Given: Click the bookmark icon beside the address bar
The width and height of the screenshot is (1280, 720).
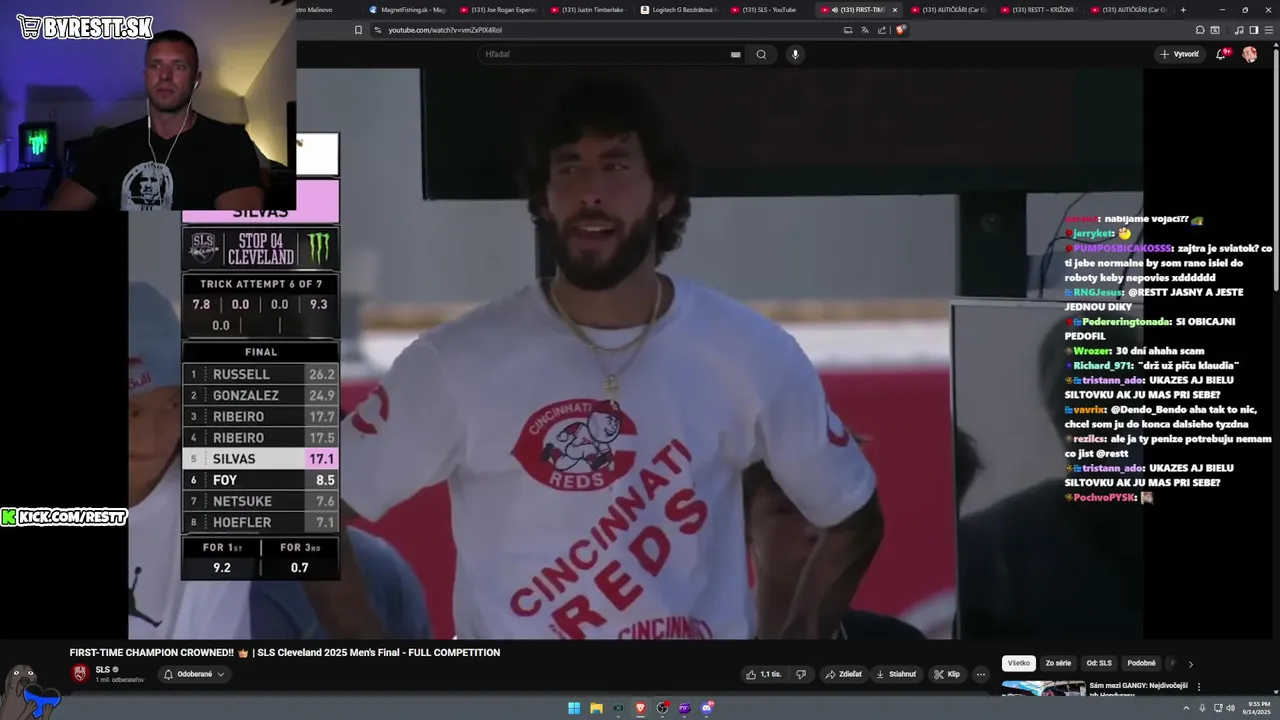Looking at the screenshot, I should tap(358, 30).
